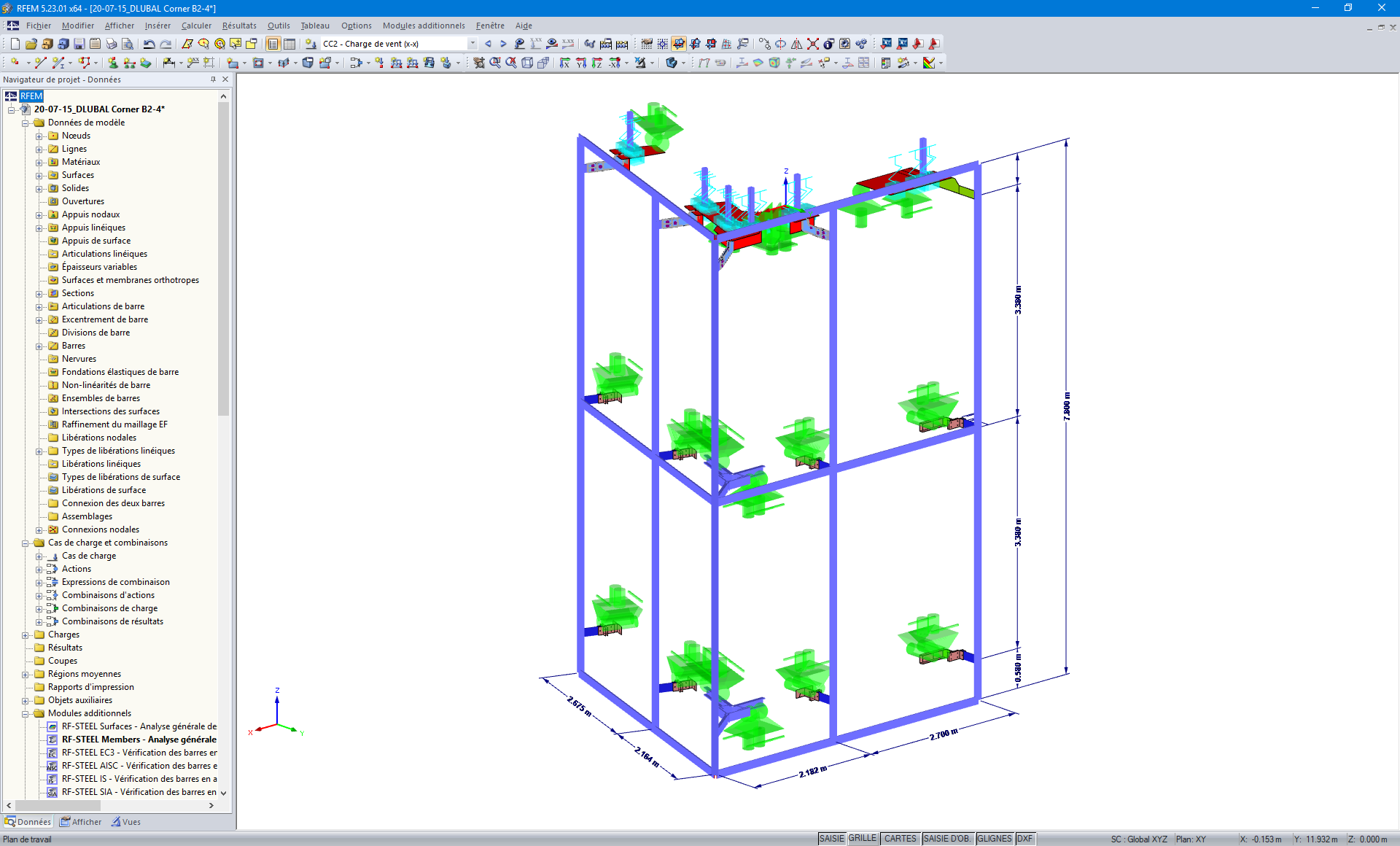Toggle the SAISIE snap button
Screen dimensions: 1400x846
pyautogui.click(x=831, y=839)
